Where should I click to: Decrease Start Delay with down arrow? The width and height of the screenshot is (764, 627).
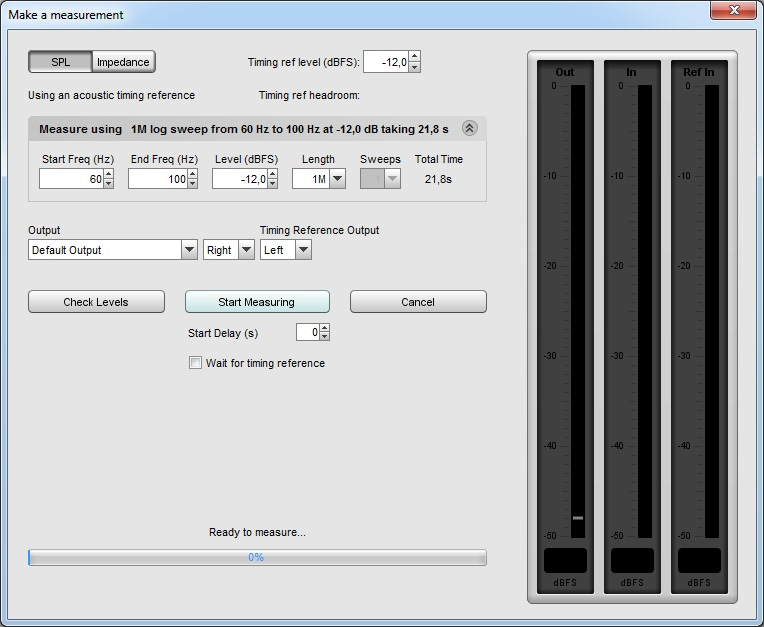(x=325, y=337)
